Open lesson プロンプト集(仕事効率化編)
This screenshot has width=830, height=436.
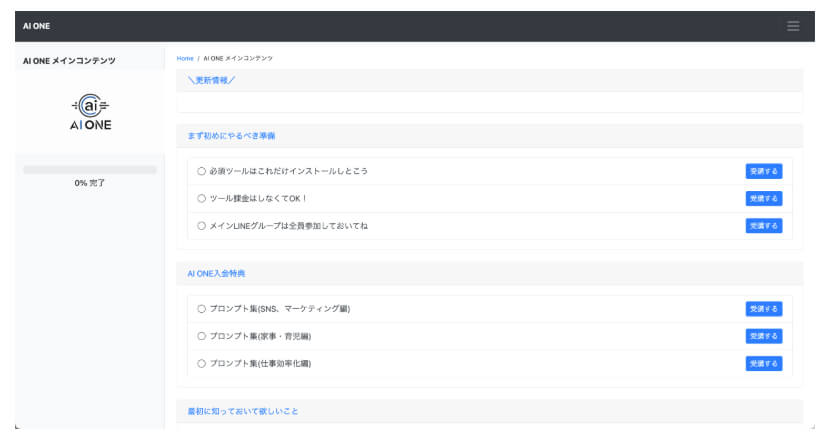[260, 364]
